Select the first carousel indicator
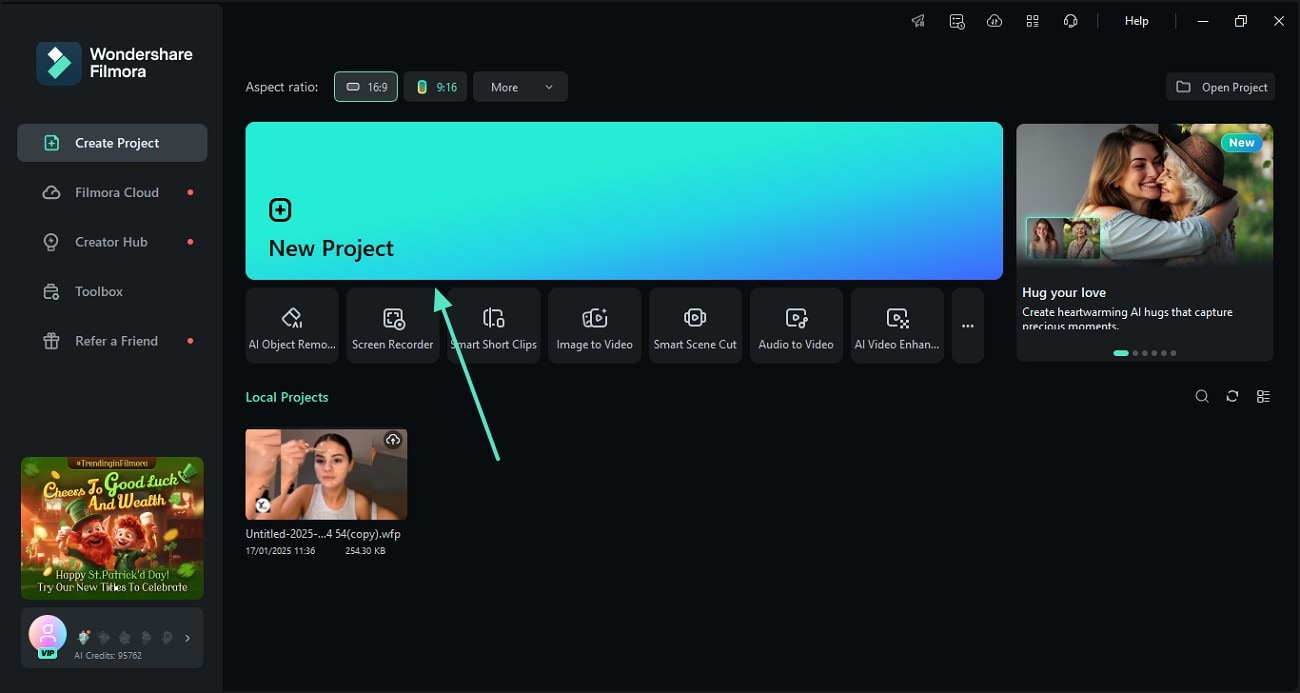 1121,353
